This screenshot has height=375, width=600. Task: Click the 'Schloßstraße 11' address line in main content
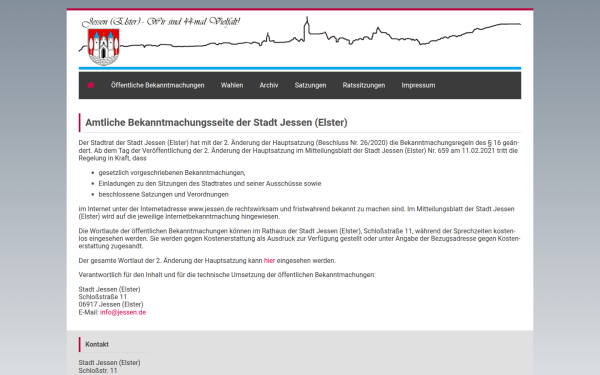103,297
